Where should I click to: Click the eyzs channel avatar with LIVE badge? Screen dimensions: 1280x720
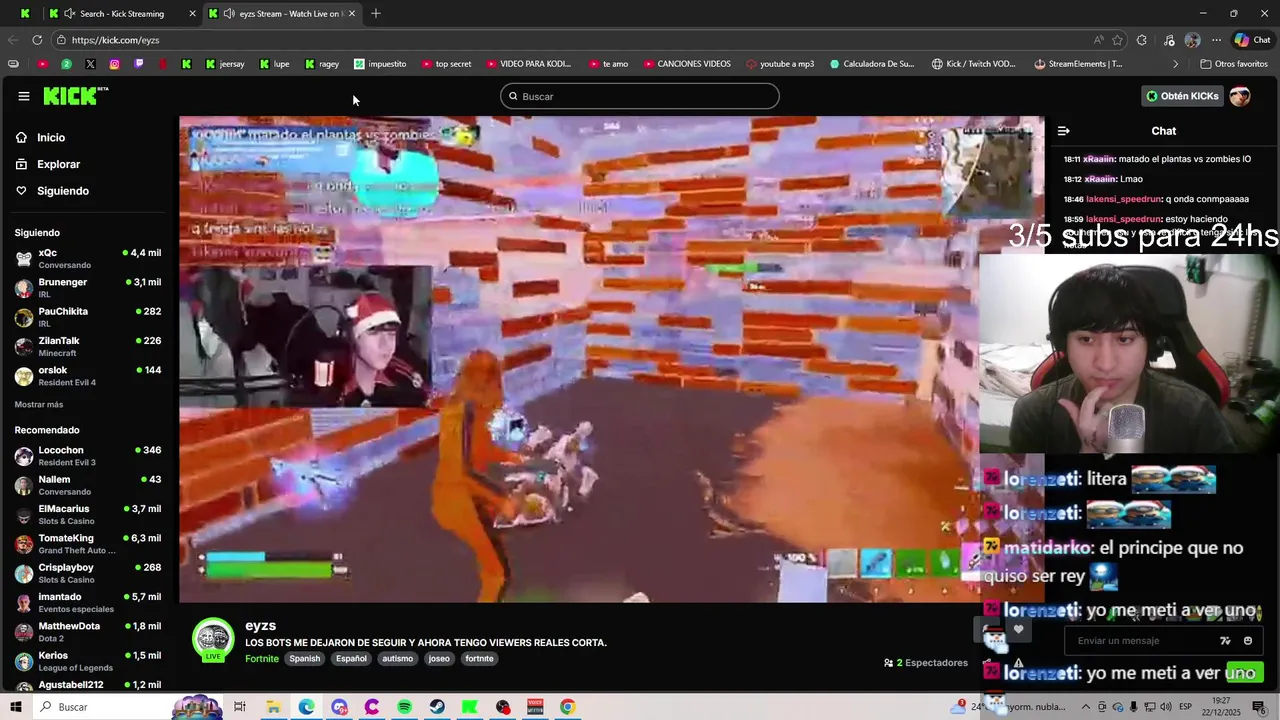pyautogui.click(x=213, y=640)
